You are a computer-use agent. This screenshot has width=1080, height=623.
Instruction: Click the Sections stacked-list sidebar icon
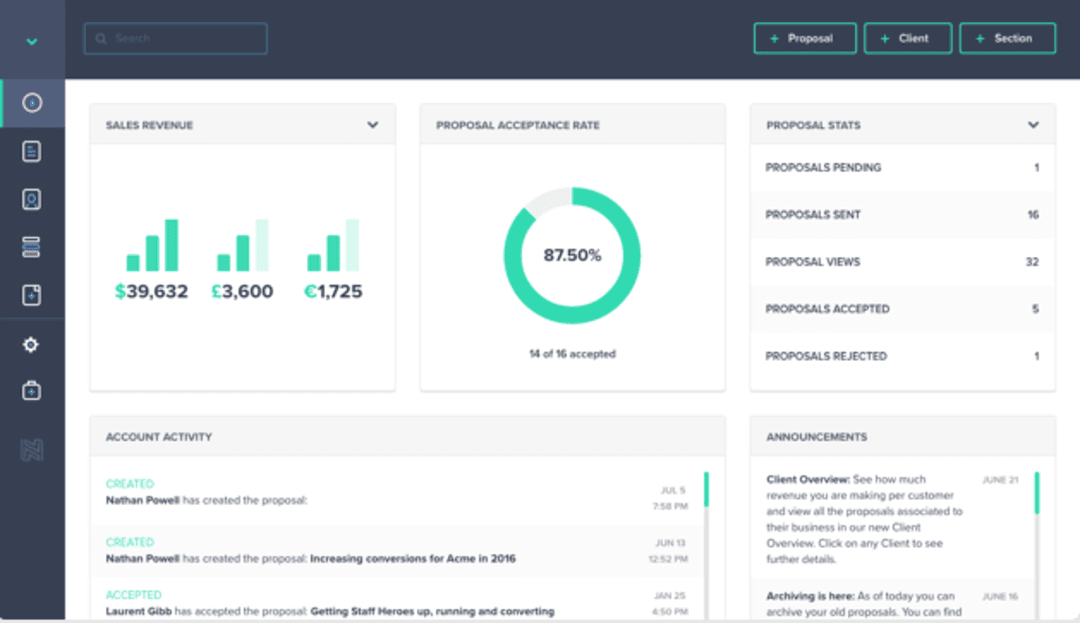[x=32, y=247]
